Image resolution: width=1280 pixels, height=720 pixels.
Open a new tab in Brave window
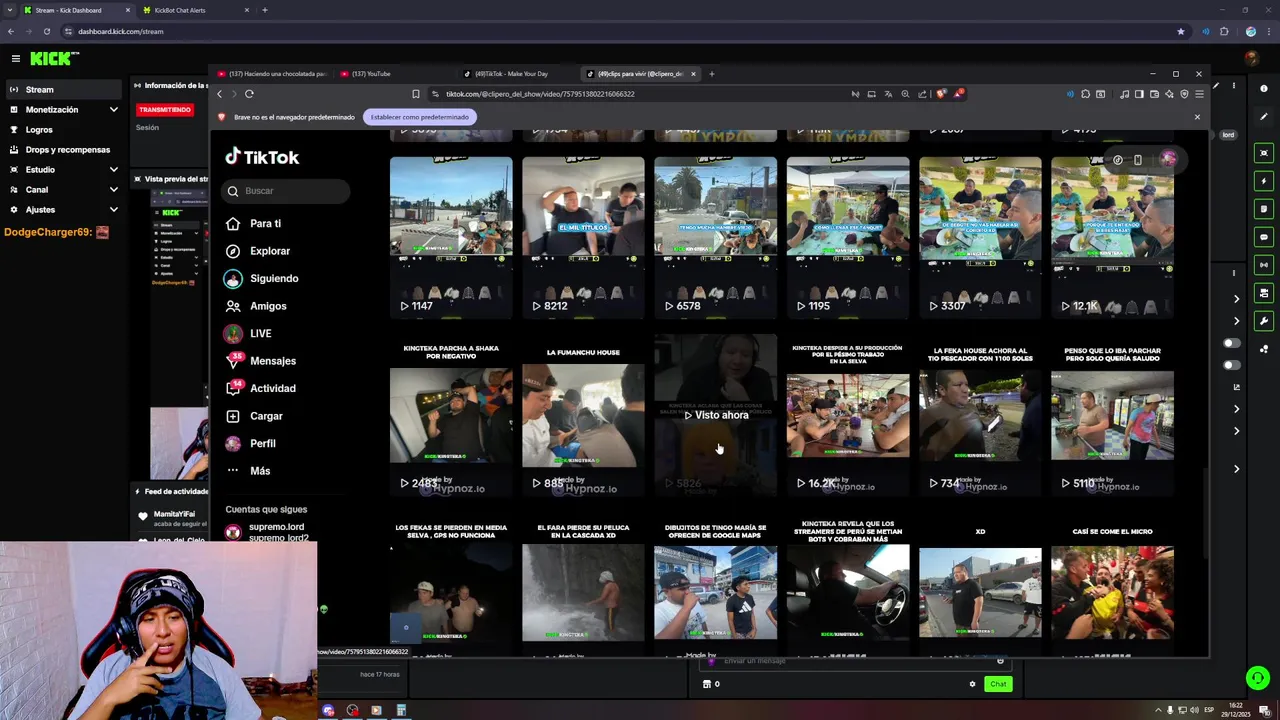click(x=712, y=74)
